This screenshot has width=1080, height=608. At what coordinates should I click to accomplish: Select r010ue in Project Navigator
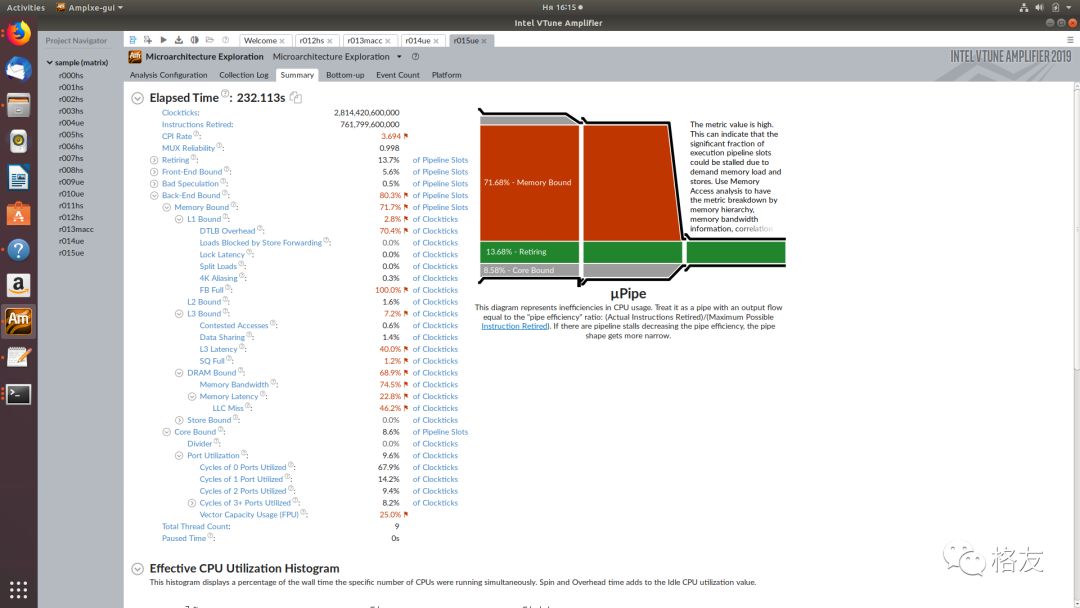pos(71,194)
